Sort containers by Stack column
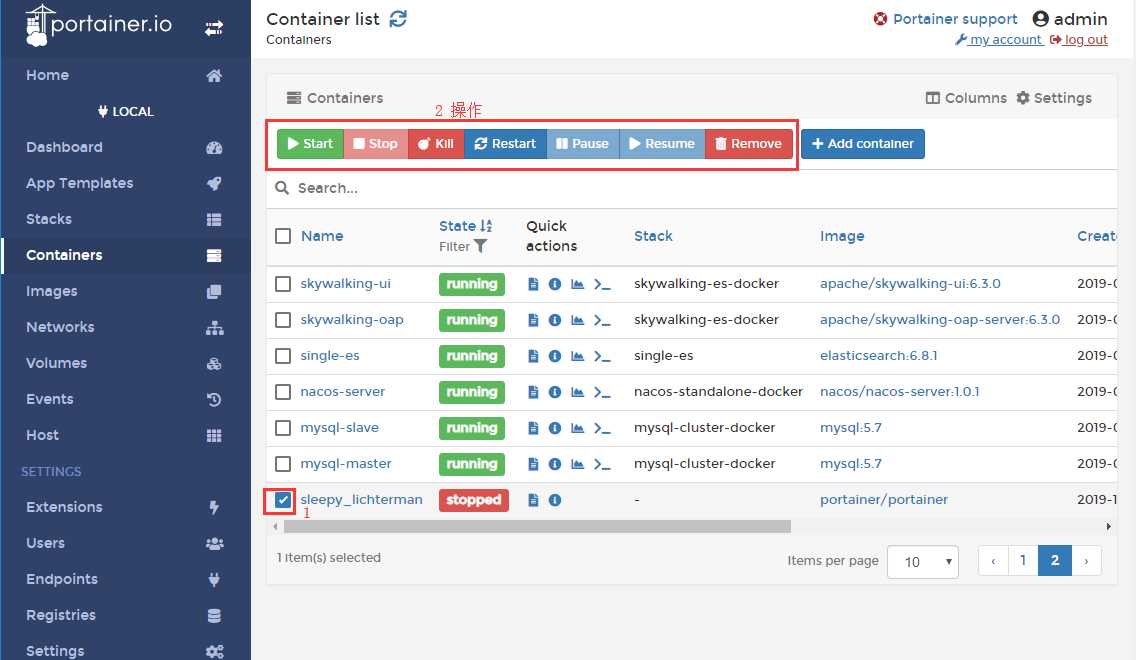The height and width of the screenshot is (660, 1136). [x=653, y=236]
